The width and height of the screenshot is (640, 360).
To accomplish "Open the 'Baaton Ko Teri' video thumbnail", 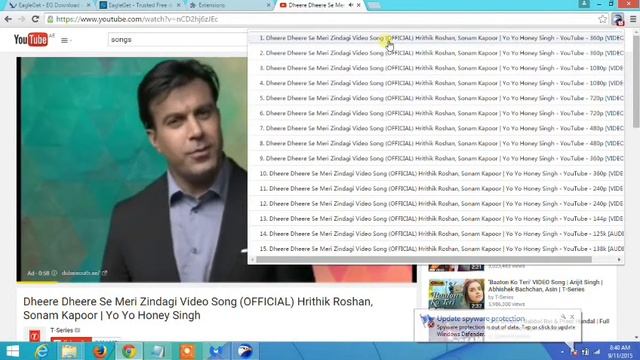I will pyautogui.click(x=456, y=294).
